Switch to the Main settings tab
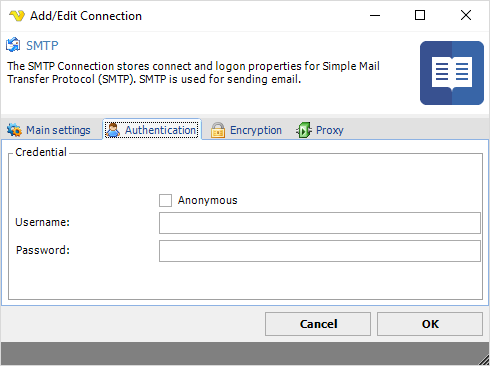The width and height of the screenshot is (490, 366). (49, 130)
